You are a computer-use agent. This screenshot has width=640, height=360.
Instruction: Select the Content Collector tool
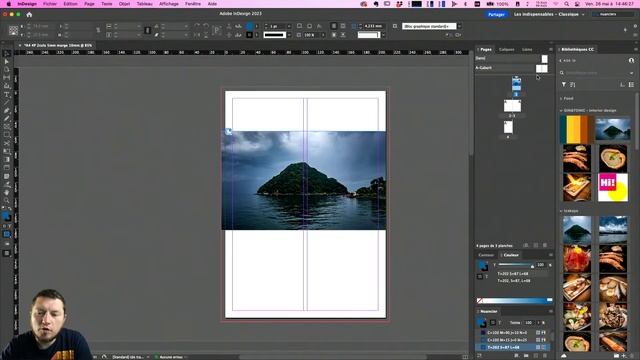tap(7, 86)
